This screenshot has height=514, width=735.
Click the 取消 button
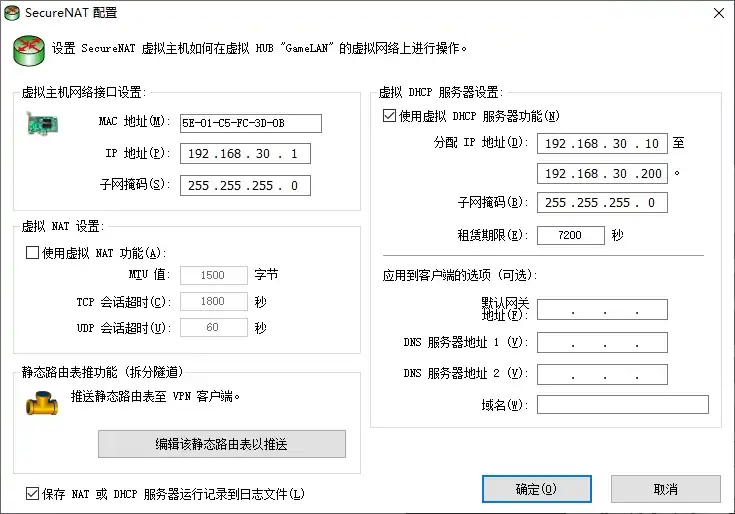[666, 489]
